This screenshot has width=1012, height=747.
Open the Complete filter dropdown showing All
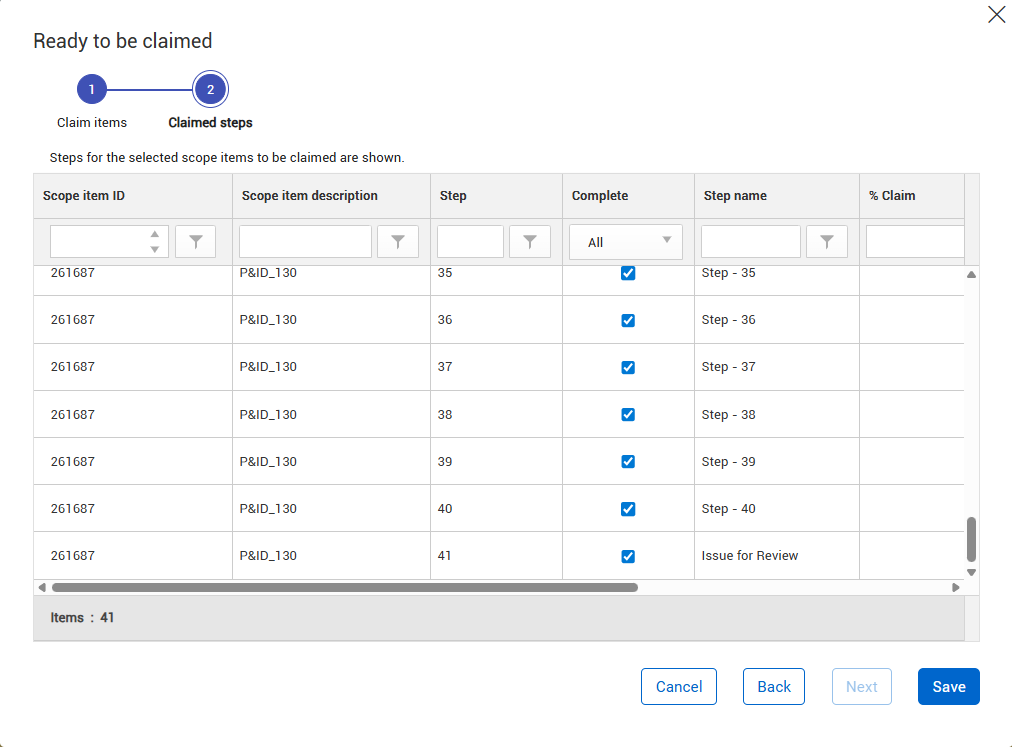(626, 242)
